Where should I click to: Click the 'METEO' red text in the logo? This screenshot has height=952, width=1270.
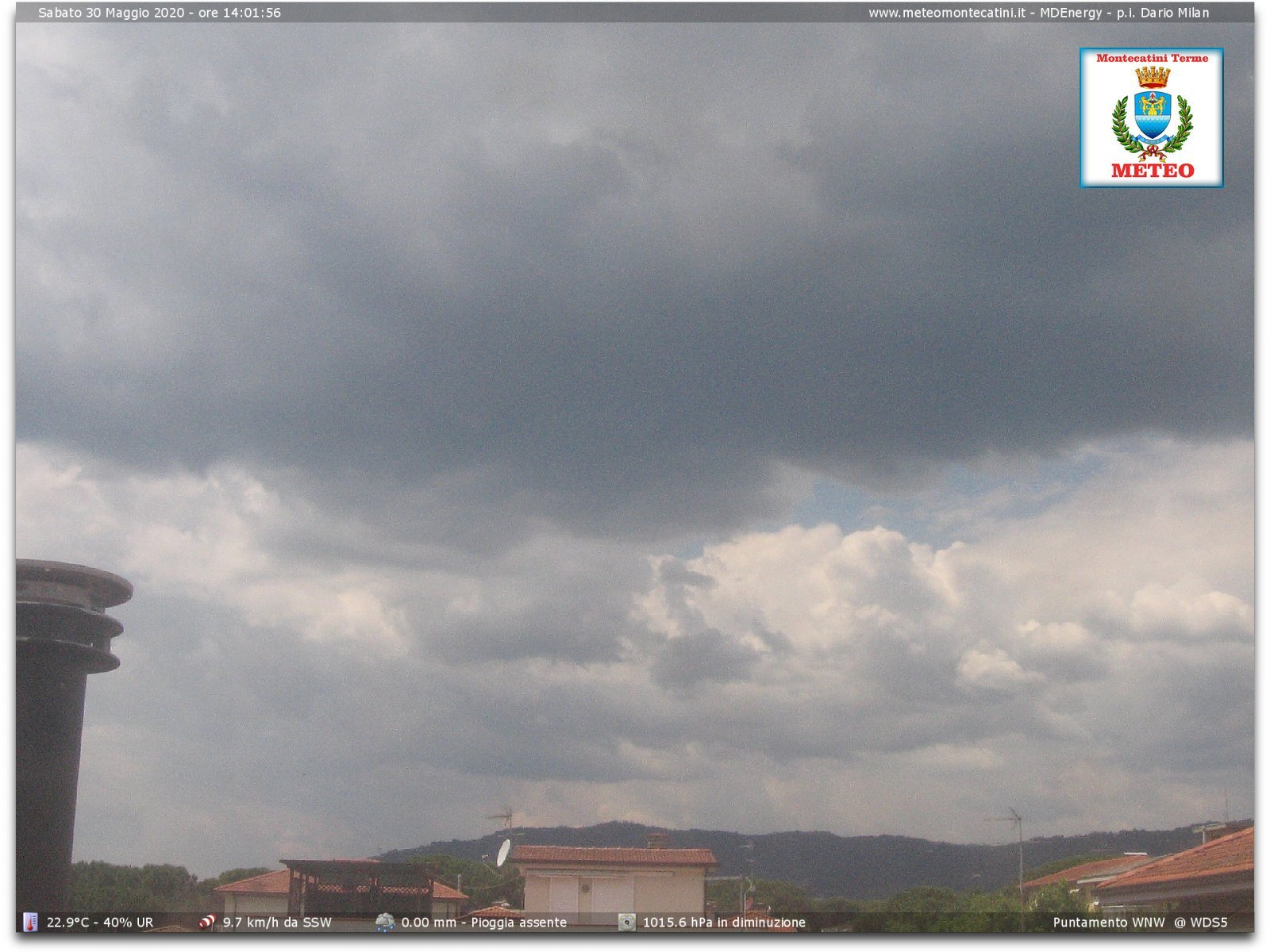(1153, 171)
